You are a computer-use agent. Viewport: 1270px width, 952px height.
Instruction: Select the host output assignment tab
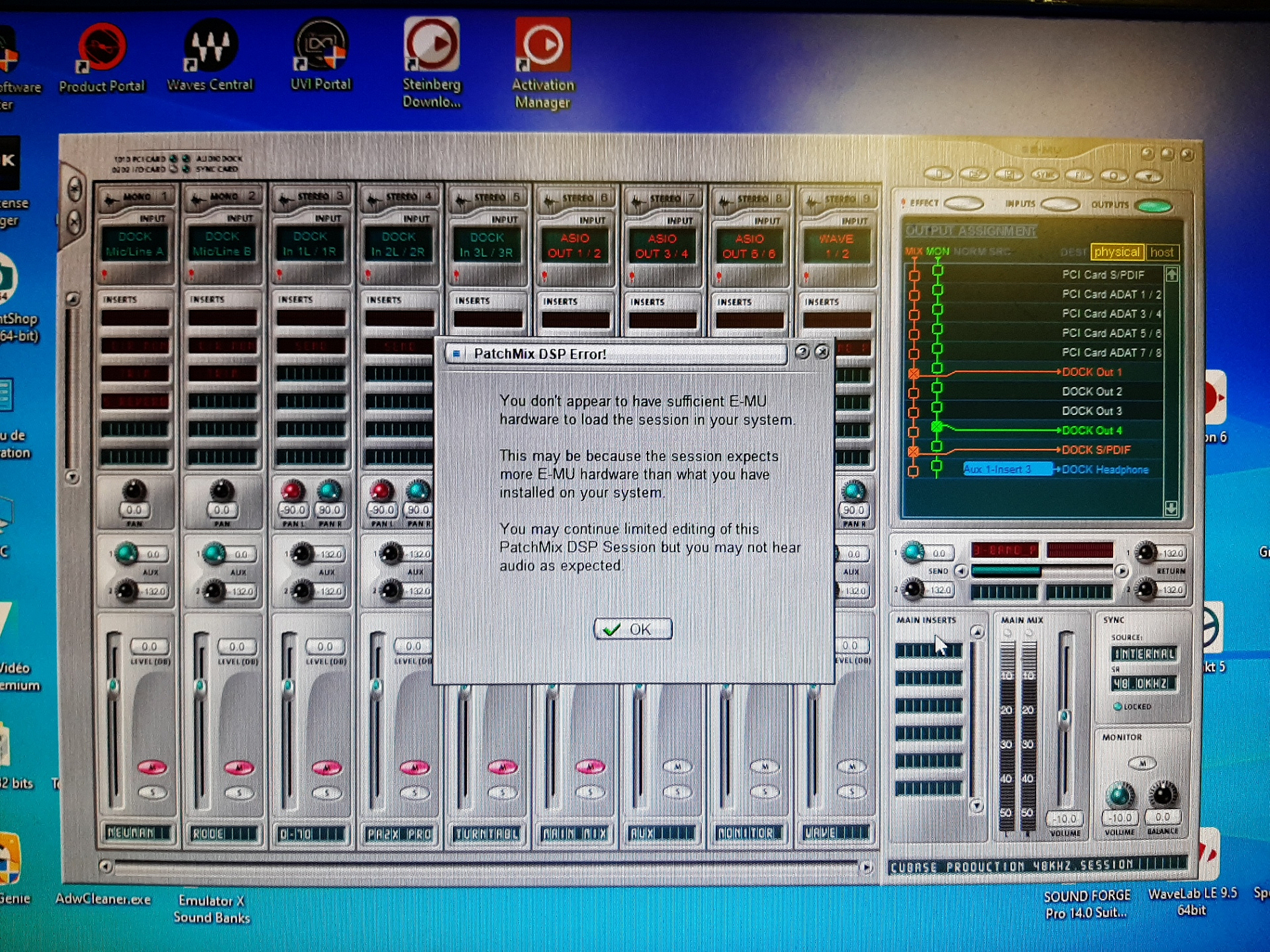tap(1161, 252)
